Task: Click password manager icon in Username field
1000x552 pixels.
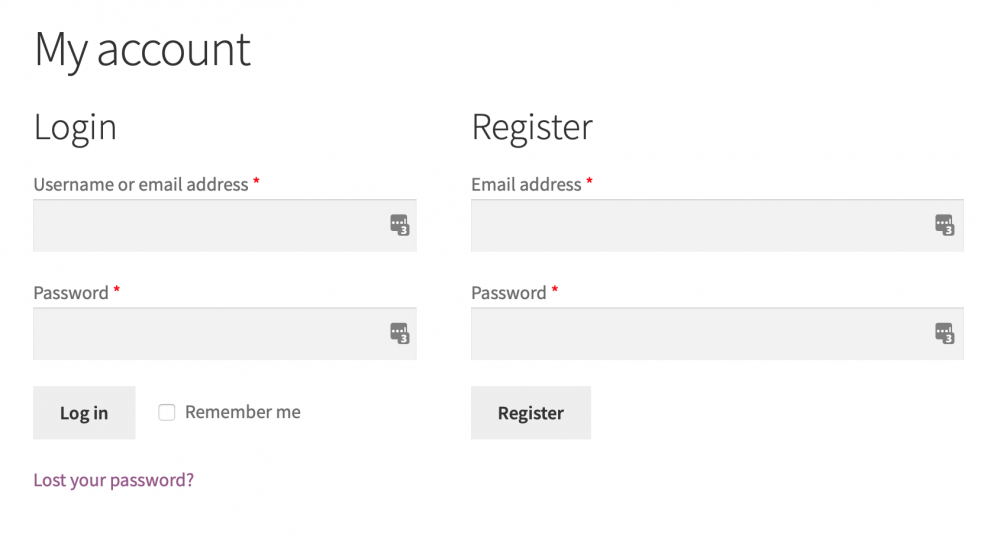Action: tap(399, 224)
